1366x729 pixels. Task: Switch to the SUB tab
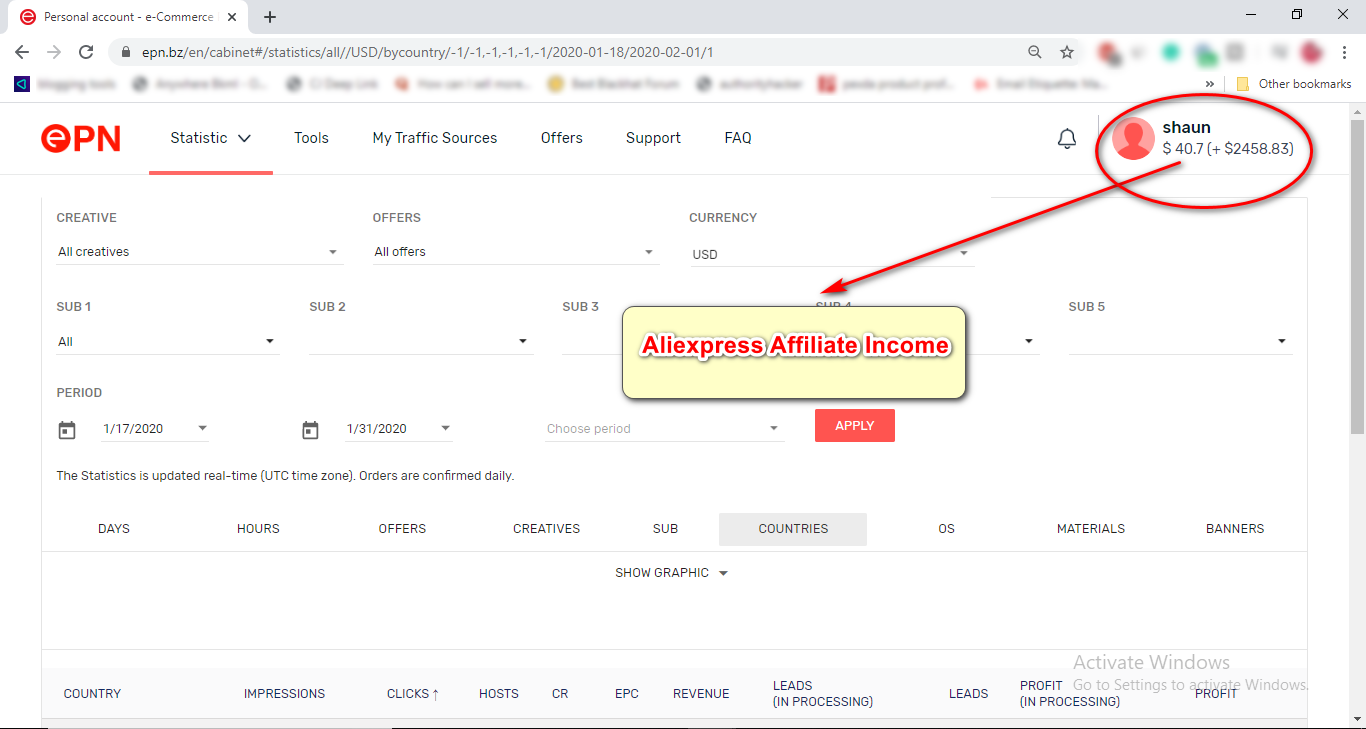tap(665, 529)
